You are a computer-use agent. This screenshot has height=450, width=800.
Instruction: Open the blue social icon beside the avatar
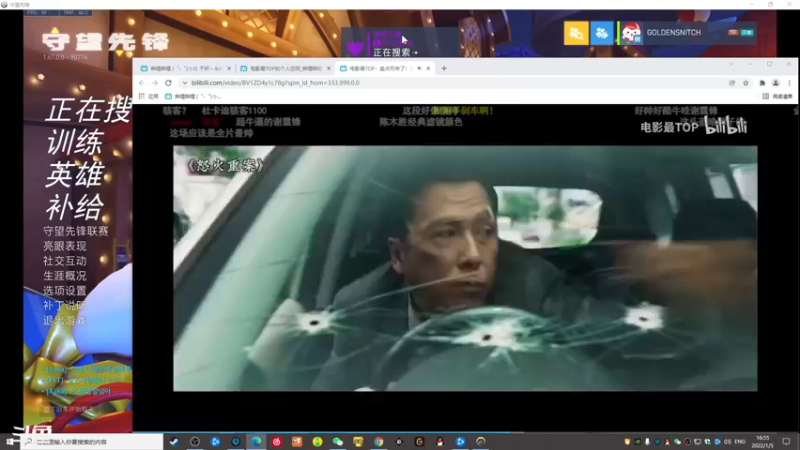tap(602, 33)
